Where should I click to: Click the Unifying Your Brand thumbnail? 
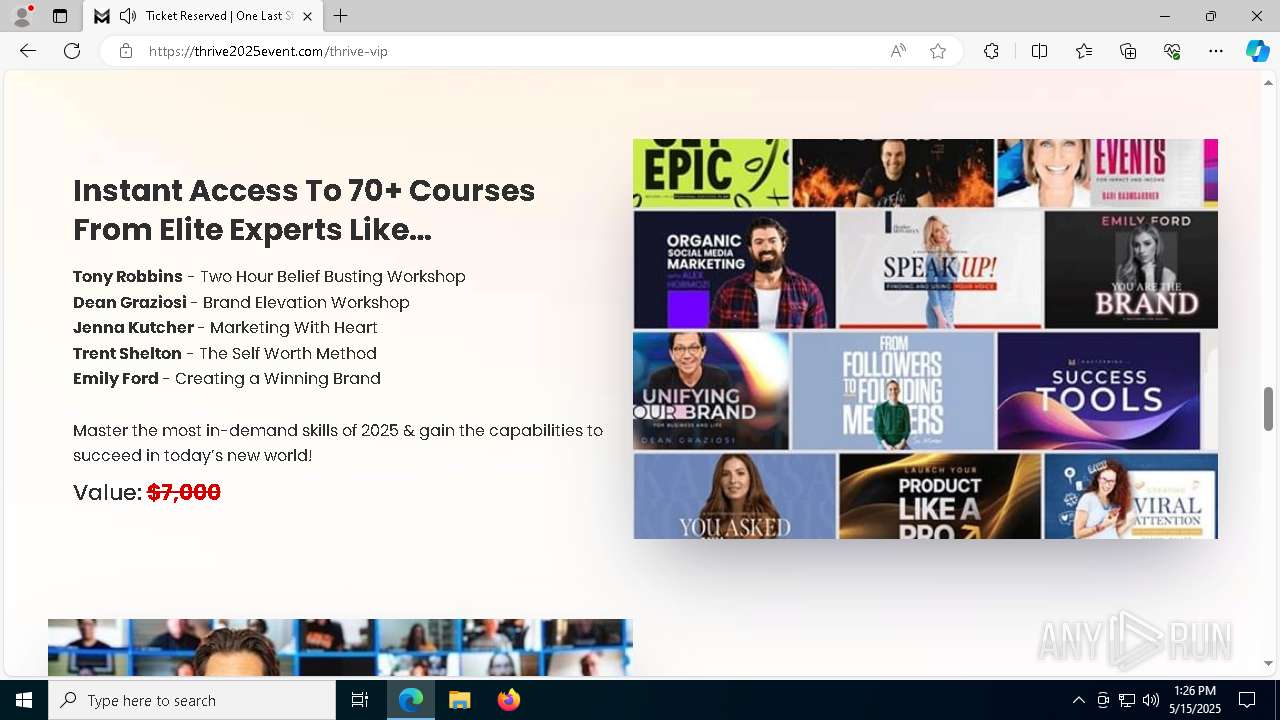click(x=711, y=391)
